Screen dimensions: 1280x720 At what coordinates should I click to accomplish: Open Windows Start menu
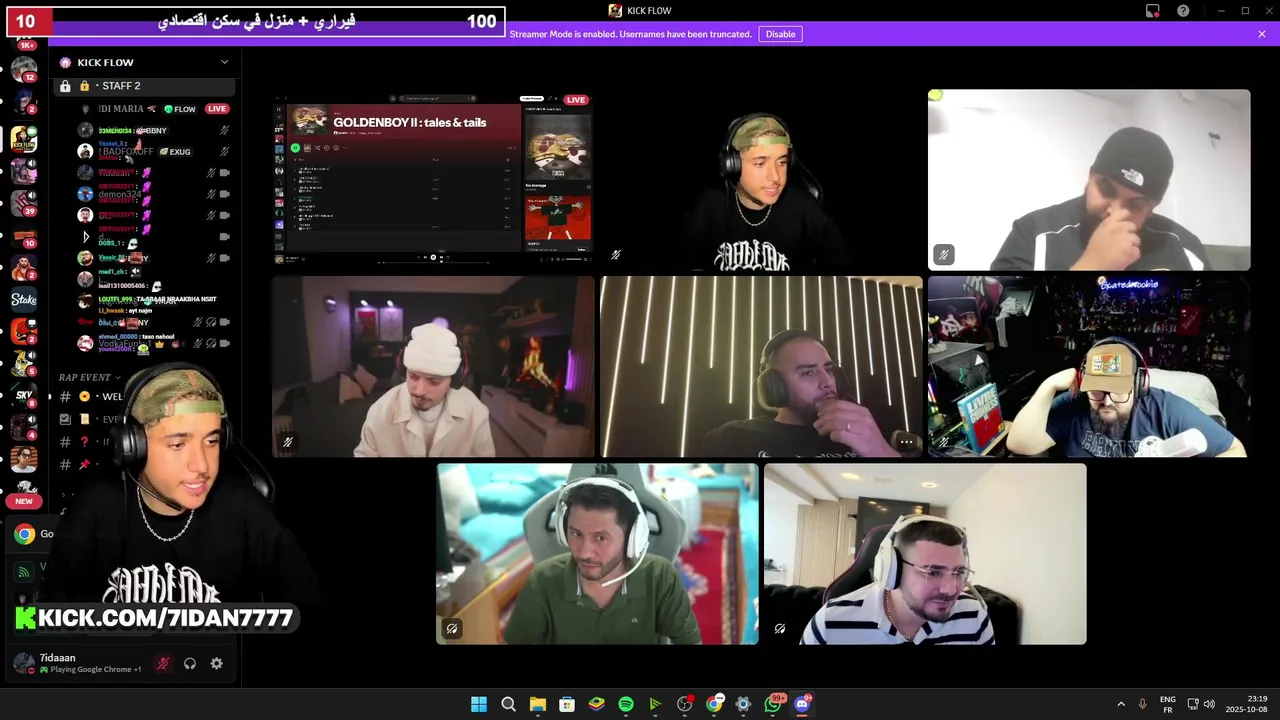(479, 704)
